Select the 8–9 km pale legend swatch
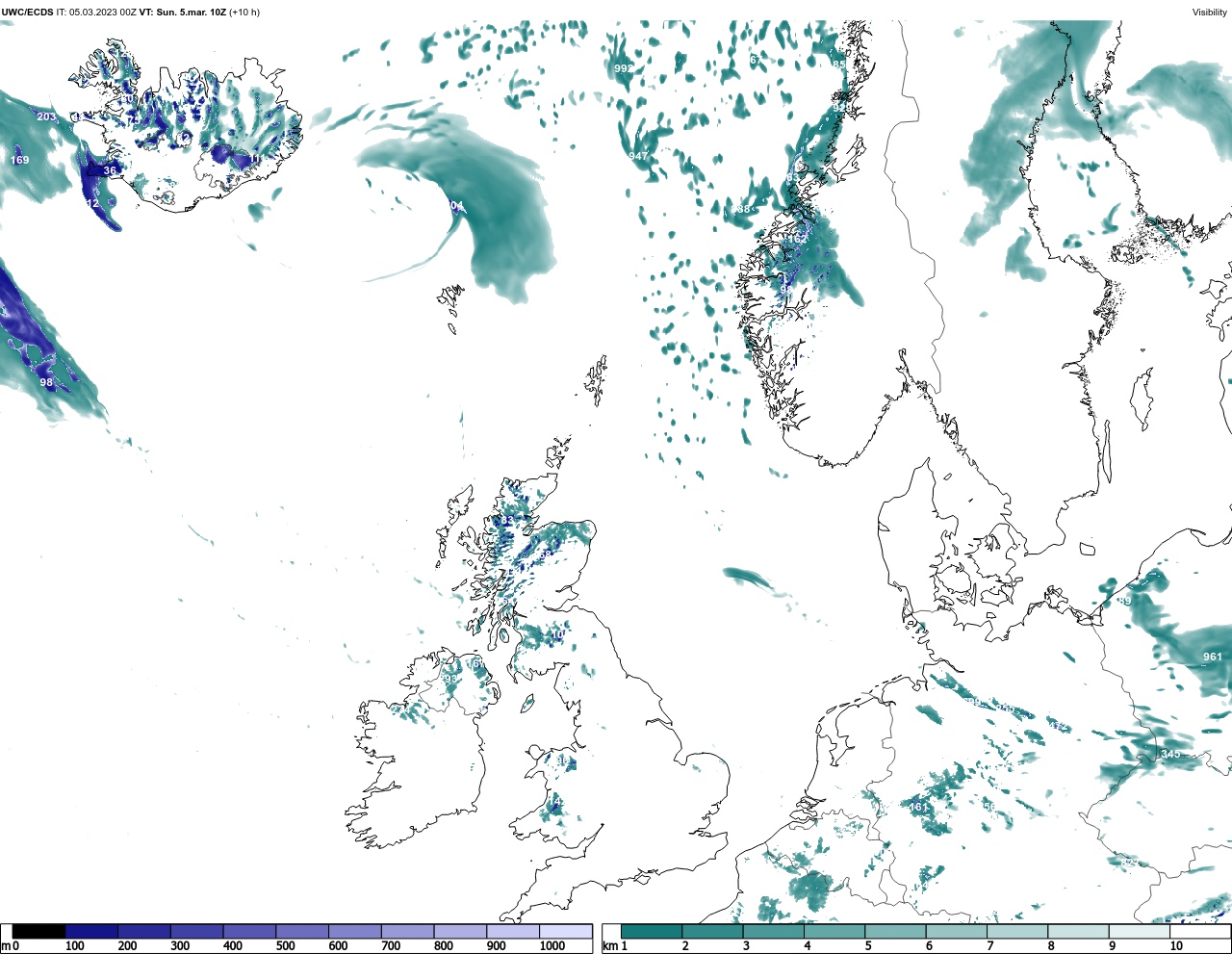Viewport: 1232px width, 954px height. 1079,931
